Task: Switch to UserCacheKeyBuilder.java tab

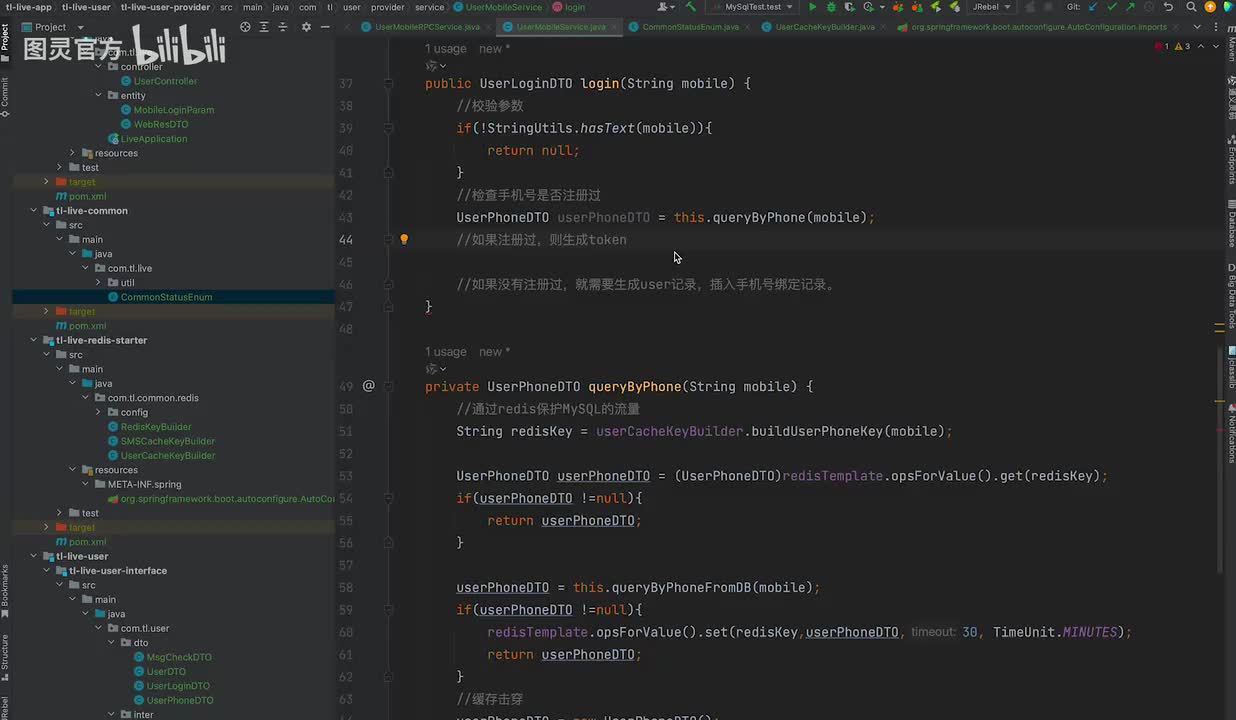Action: pos(824,27)
